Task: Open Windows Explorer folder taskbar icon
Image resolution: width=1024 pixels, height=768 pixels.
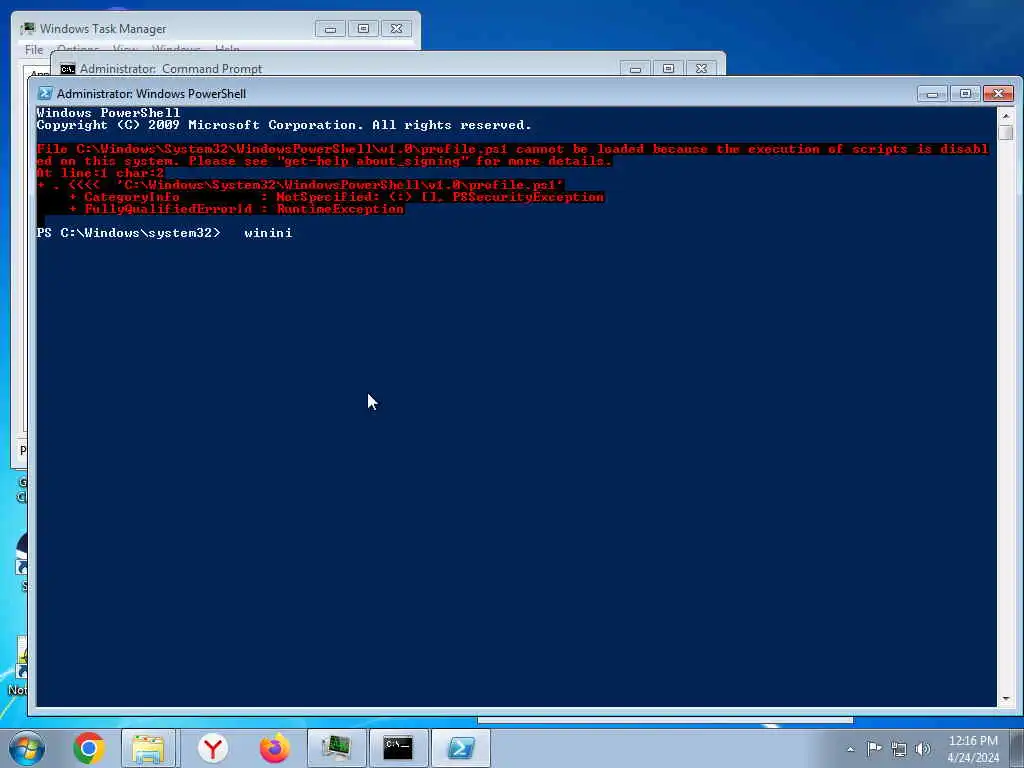Action: tap(148, 748)
